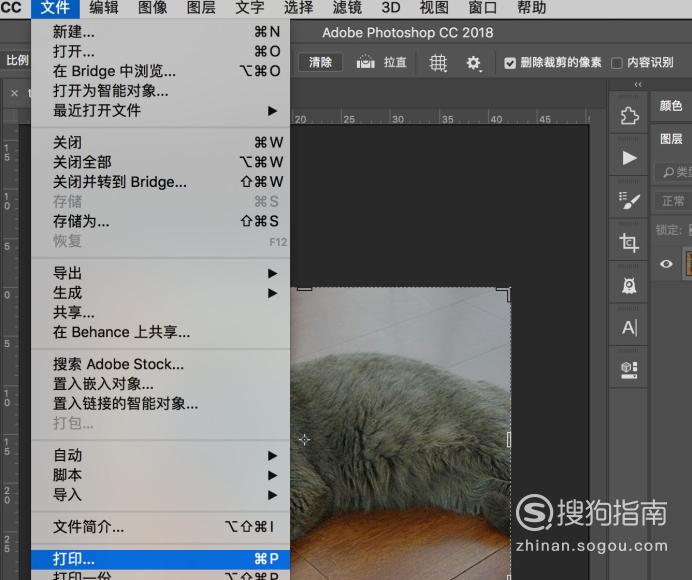Open the Filter menu
Image resolution: width=692 pixels, height=580 pixels.
click(347, 8)
